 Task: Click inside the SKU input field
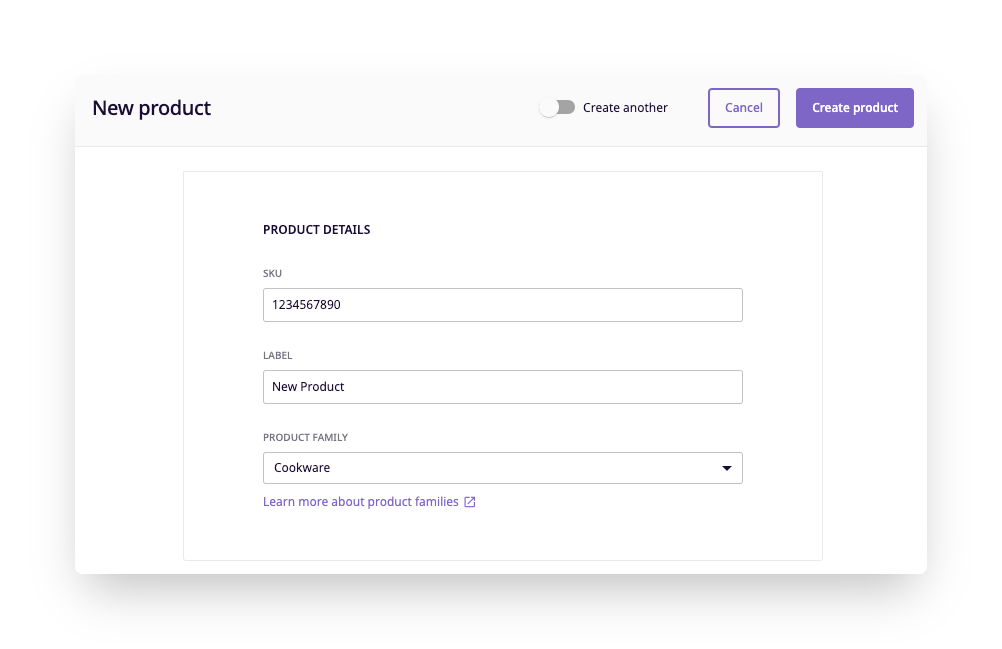coord(502,304)
